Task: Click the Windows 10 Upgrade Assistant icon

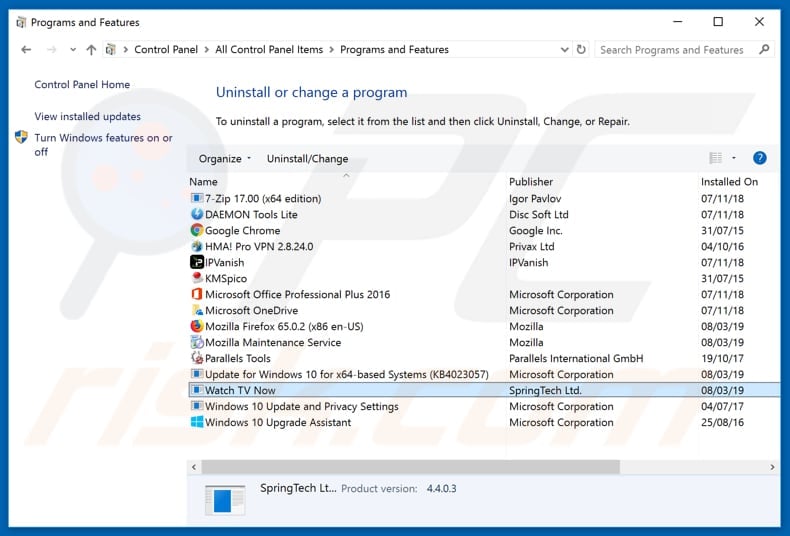Action: (196, 422)
